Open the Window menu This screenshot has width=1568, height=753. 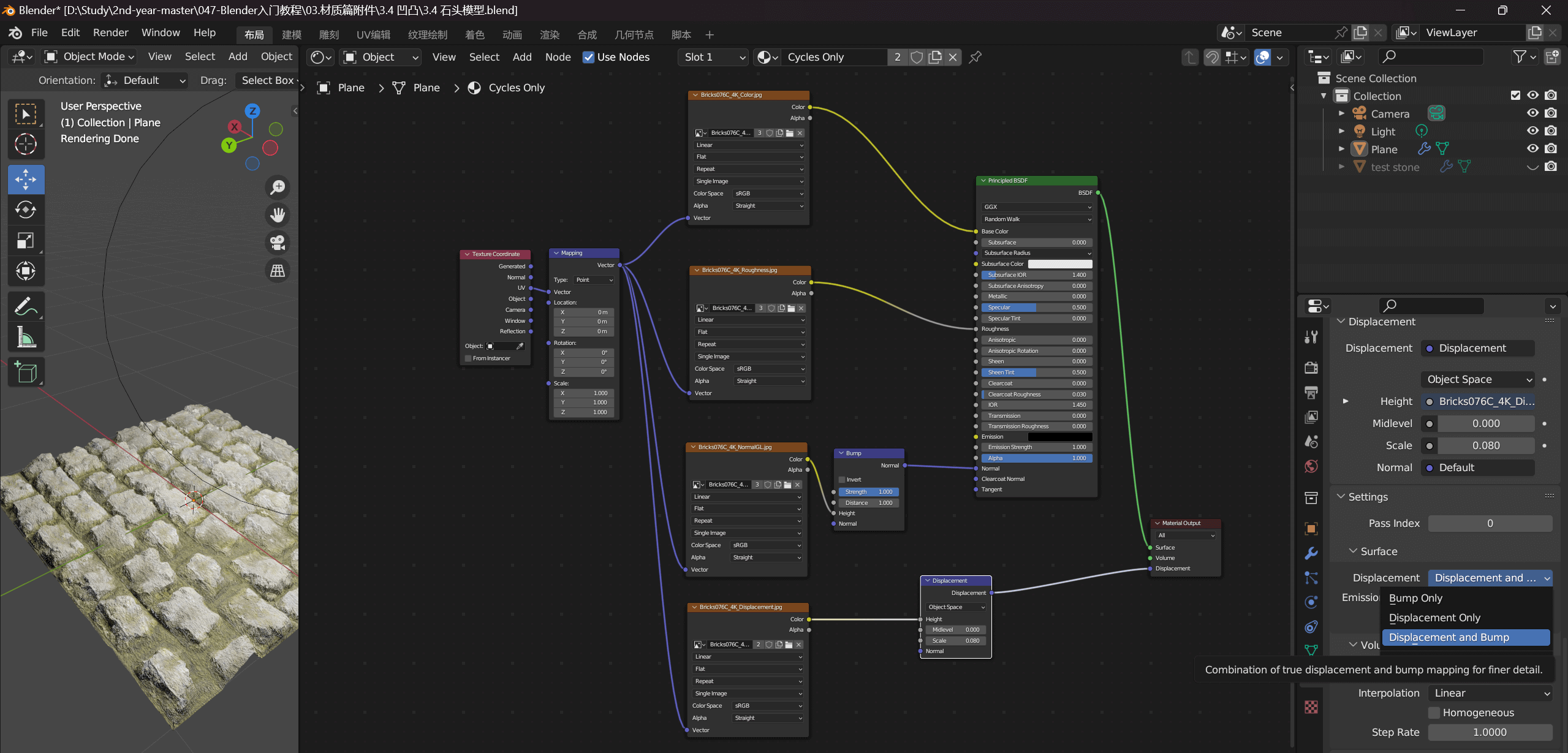(161, 32)
